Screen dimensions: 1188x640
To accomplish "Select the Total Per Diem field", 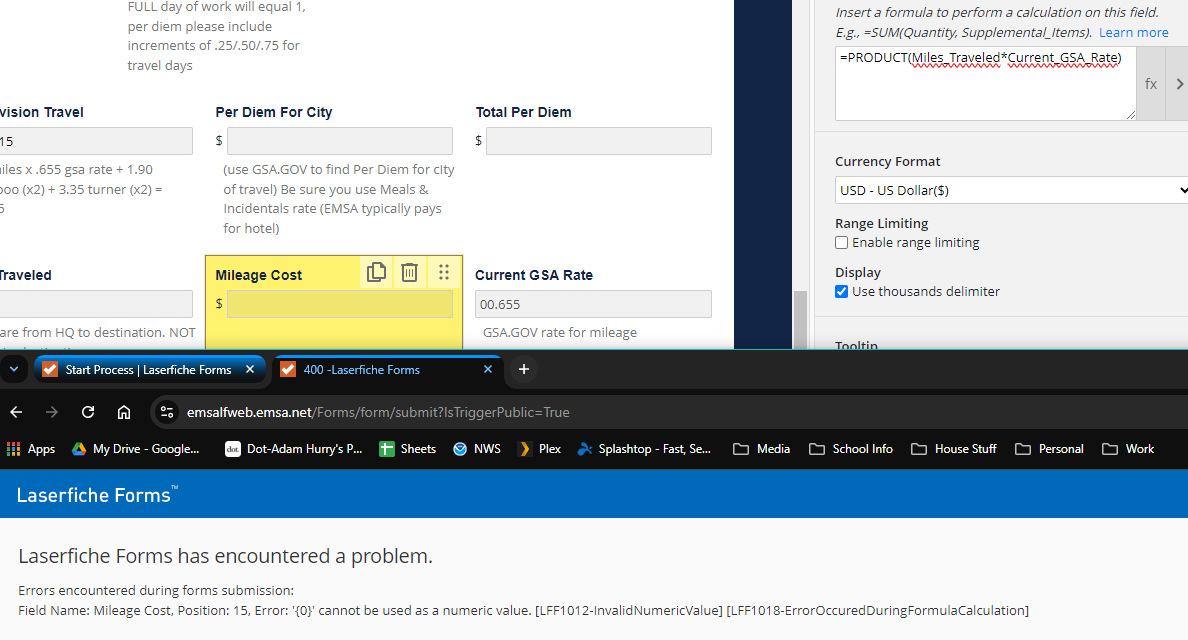I will [x=599, y=141].
